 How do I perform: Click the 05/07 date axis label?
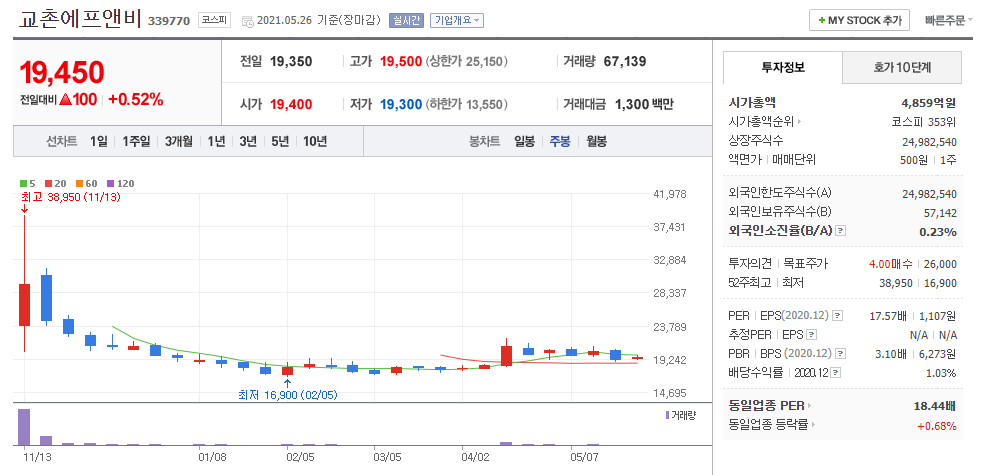[584, 457]
